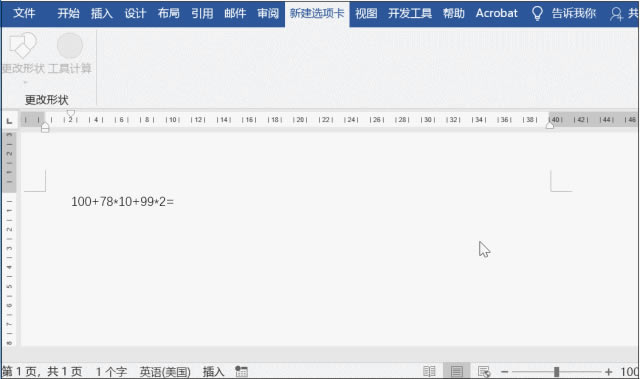Click the page count 第1页，共1页
Viewport: 640px width, 379px height.
point(42,372)
